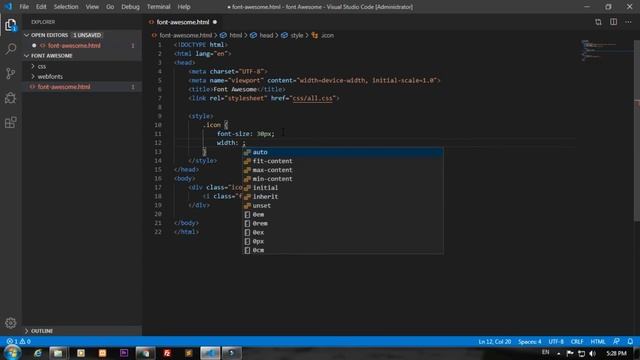Click the CRLF line ending status item
The width and height of the screenshot is (640, 360).
(x=577, y=342)
